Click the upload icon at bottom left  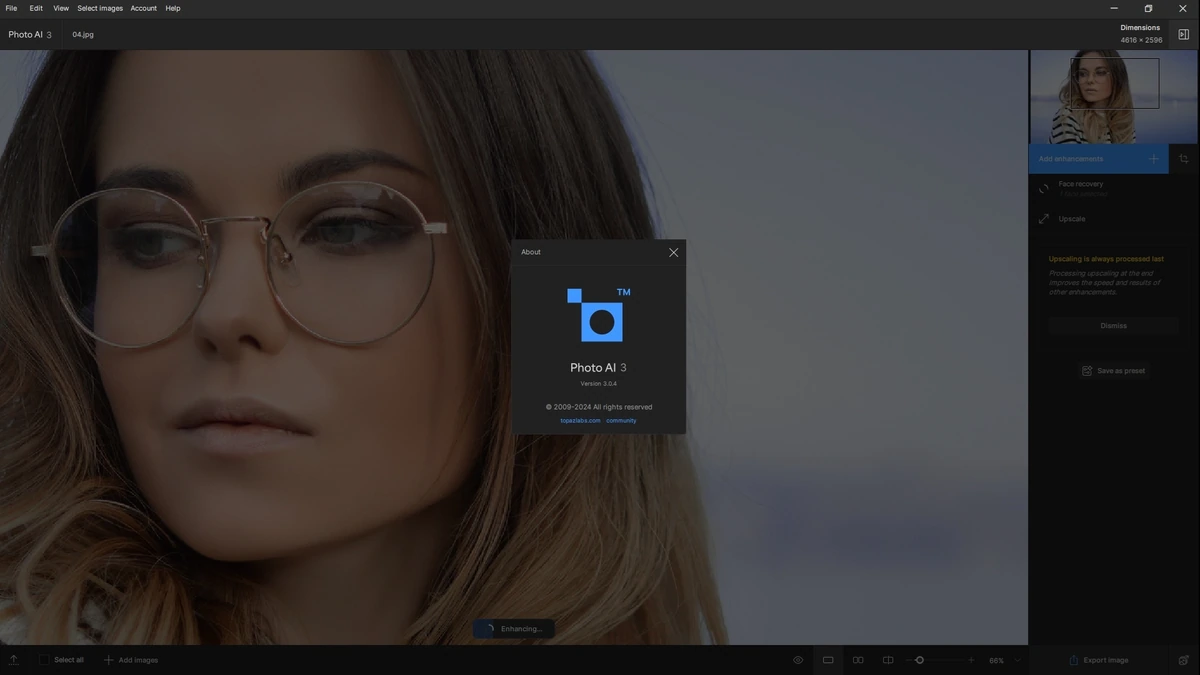tap(14, 660)
